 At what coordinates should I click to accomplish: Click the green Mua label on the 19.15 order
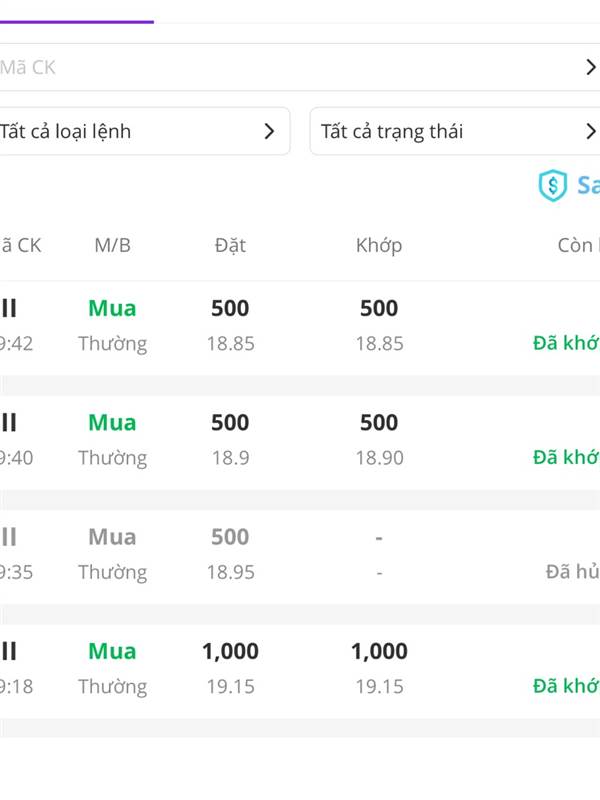(x=112, y=651)
